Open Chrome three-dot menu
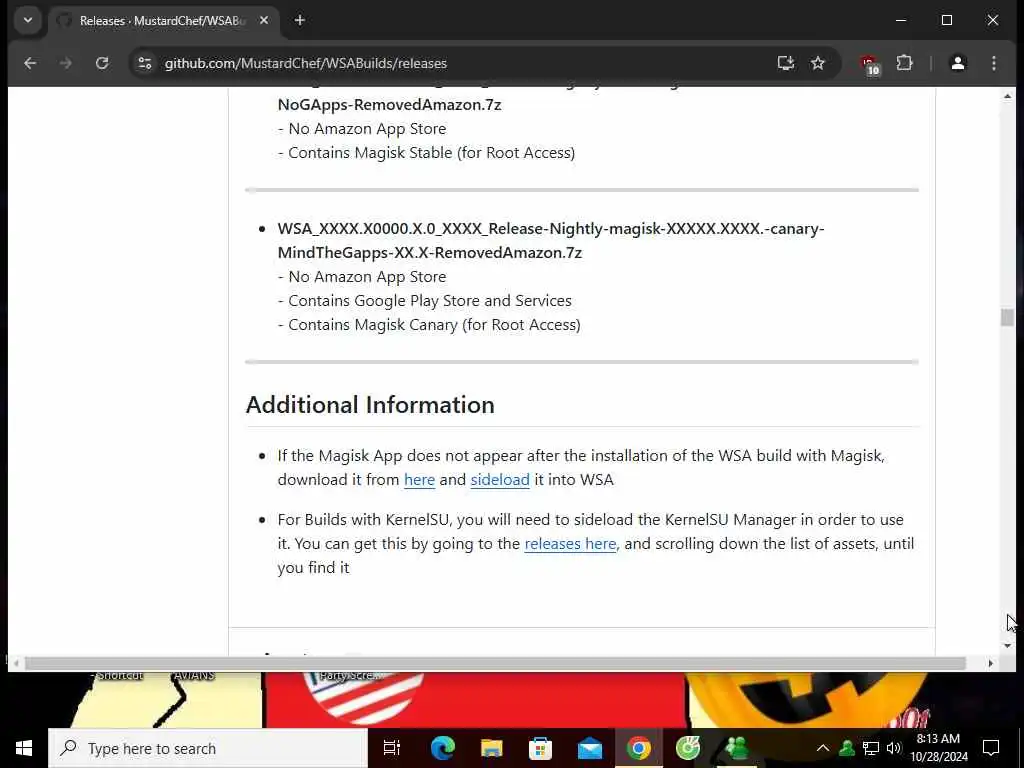The image size is (1024, 768). (x=994, y=63)
